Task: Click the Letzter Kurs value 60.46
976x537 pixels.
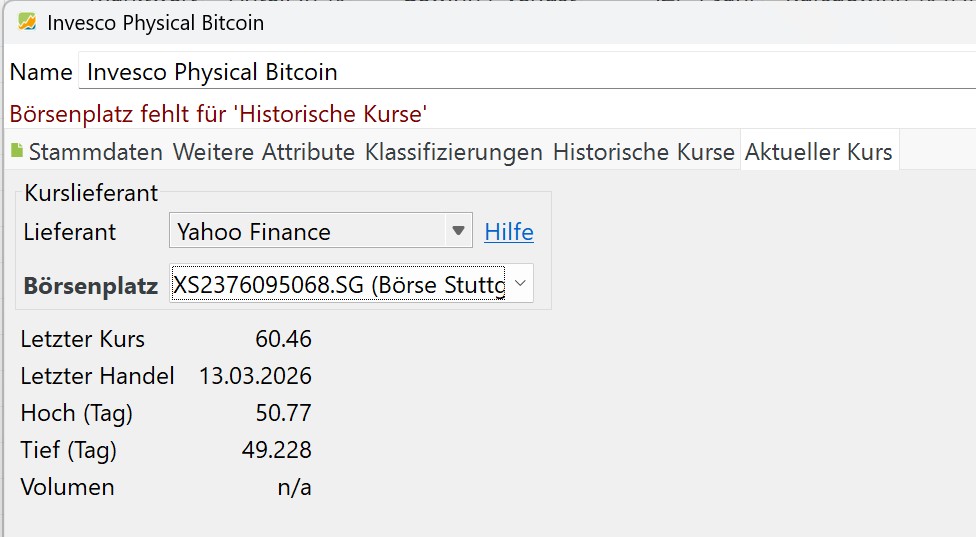Action: [x=283, y=339]
